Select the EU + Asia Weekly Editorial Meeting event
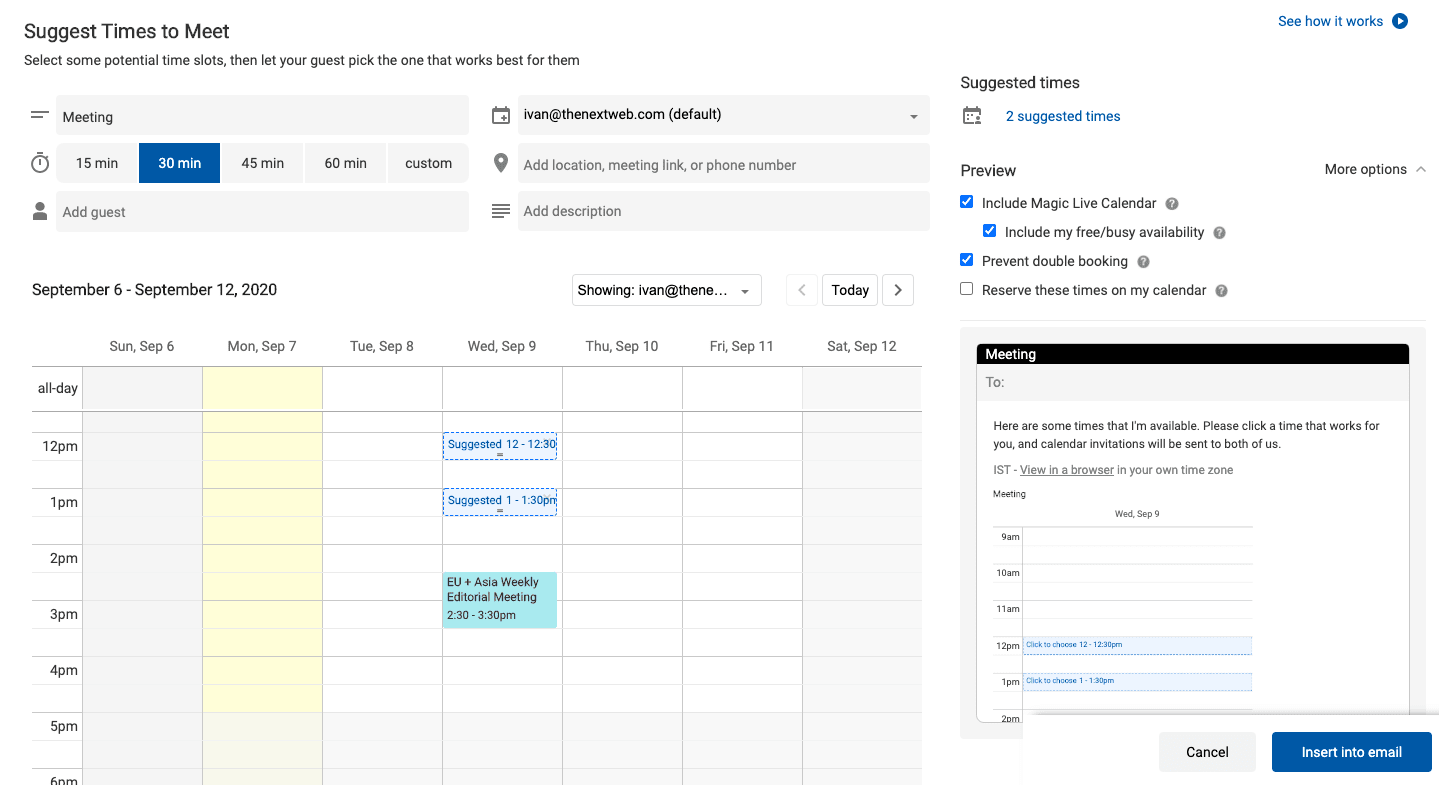This screenshot has width=1439, height=785. (x=500, y=599)
